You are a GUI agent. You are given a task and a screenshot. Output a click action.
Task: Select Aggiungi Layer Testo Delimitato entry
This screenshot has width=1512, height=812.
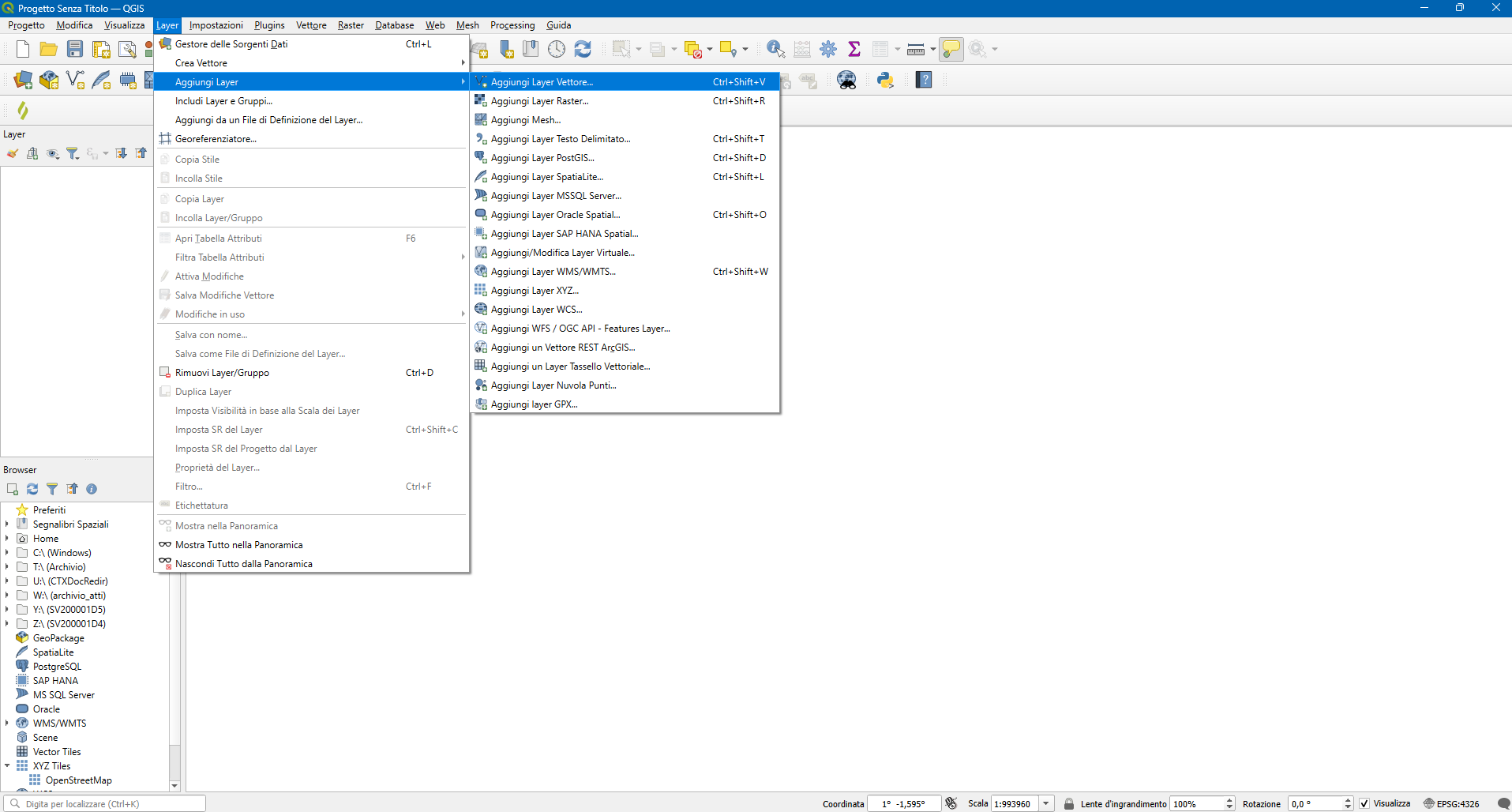560,139
